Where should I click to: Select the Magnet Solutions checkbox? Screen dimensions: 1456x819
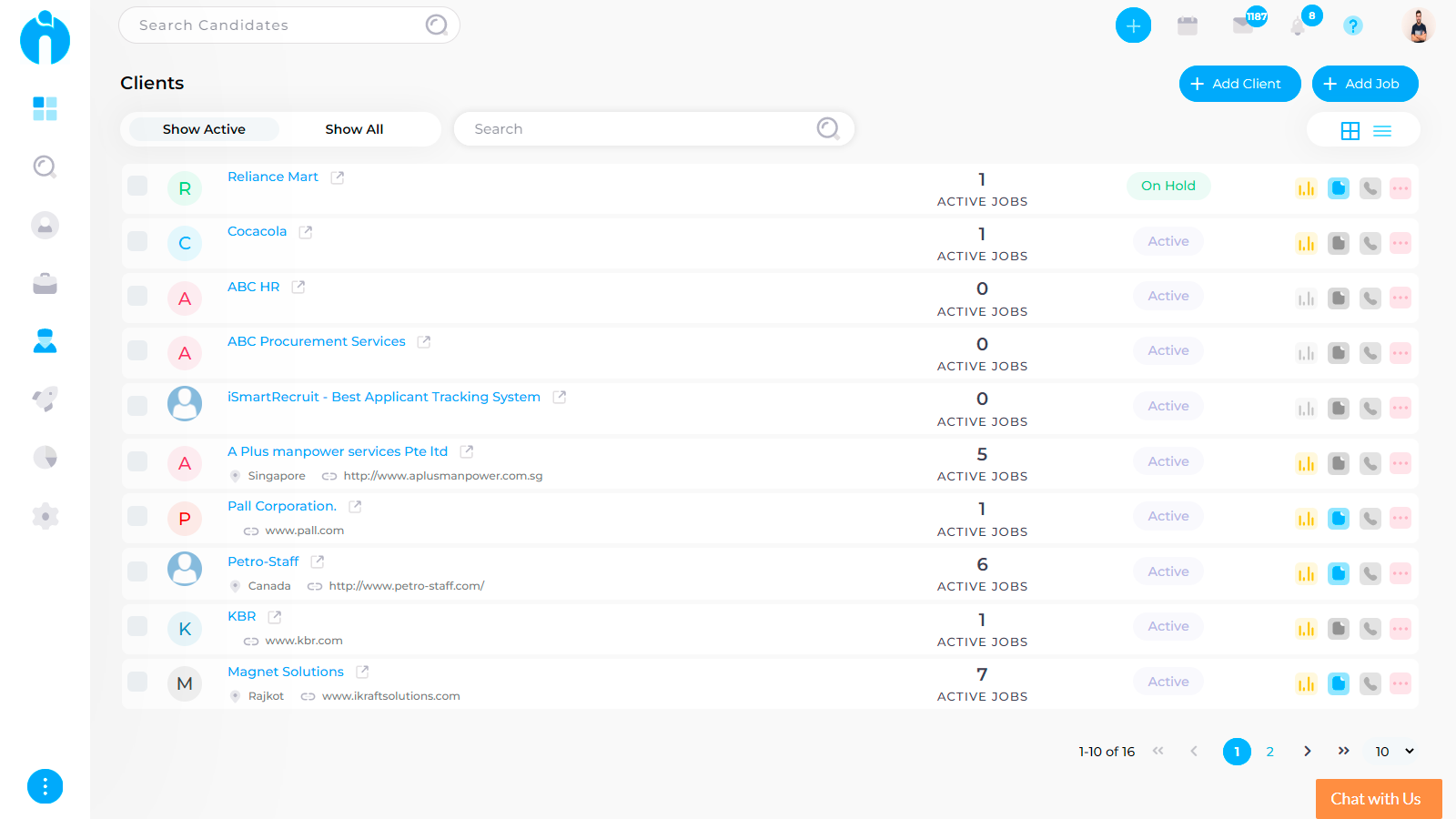[x=137, y=682]
